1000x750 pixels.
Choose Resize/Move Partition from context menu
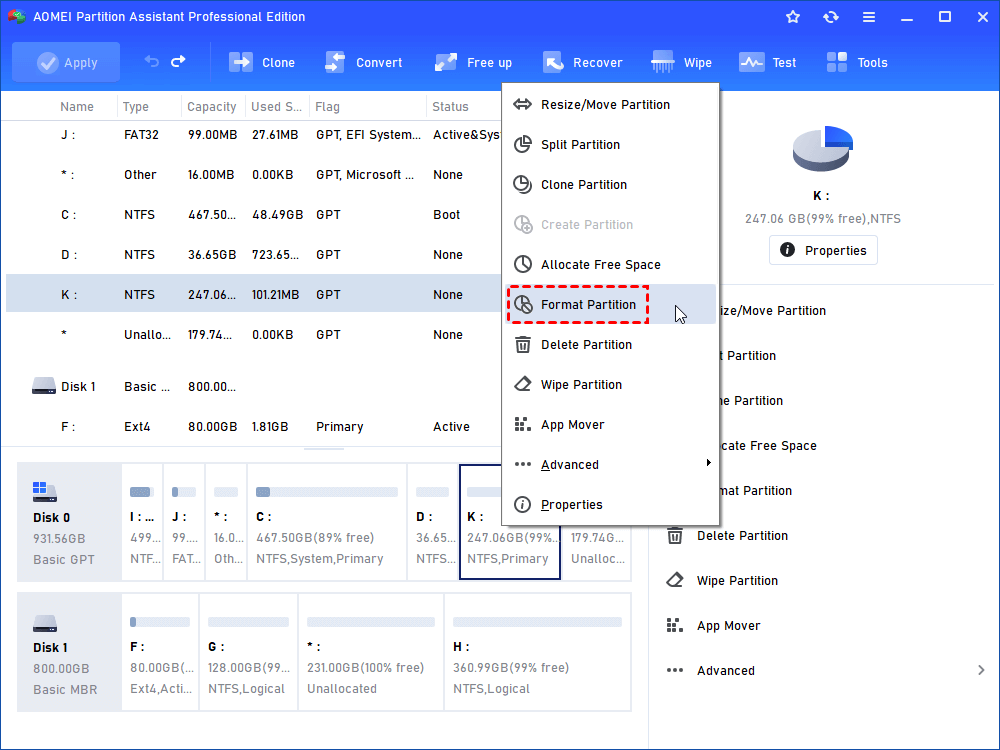point(610,105)
